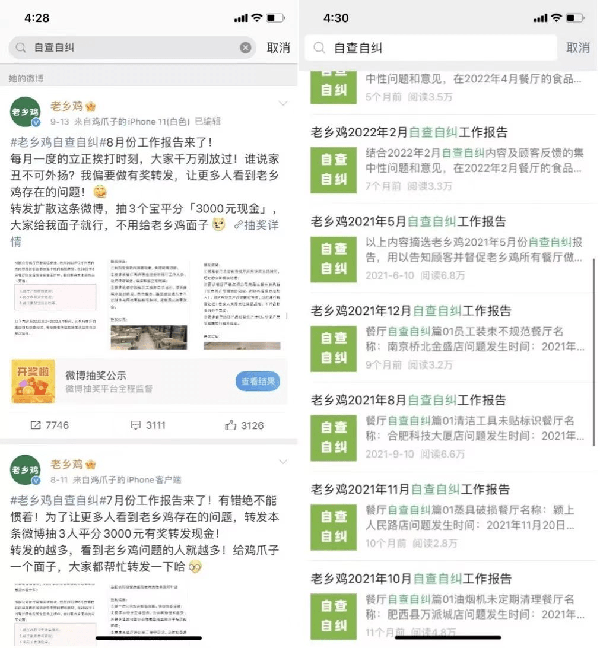Tap the comment icon showing 3111
Image resolution: width=600 pixels, height=648 pixels.
tap(136, 425)
